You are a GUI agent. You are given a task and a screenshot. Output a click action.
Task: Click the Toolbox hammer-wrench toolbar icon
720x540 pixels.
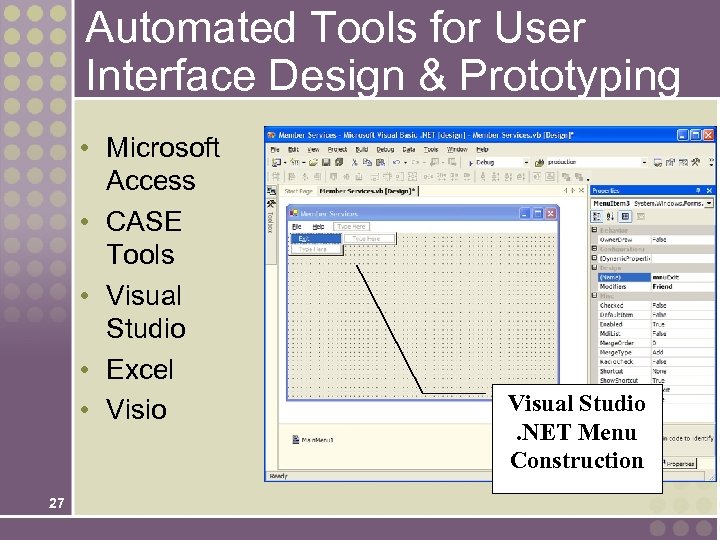pos(696,162)
